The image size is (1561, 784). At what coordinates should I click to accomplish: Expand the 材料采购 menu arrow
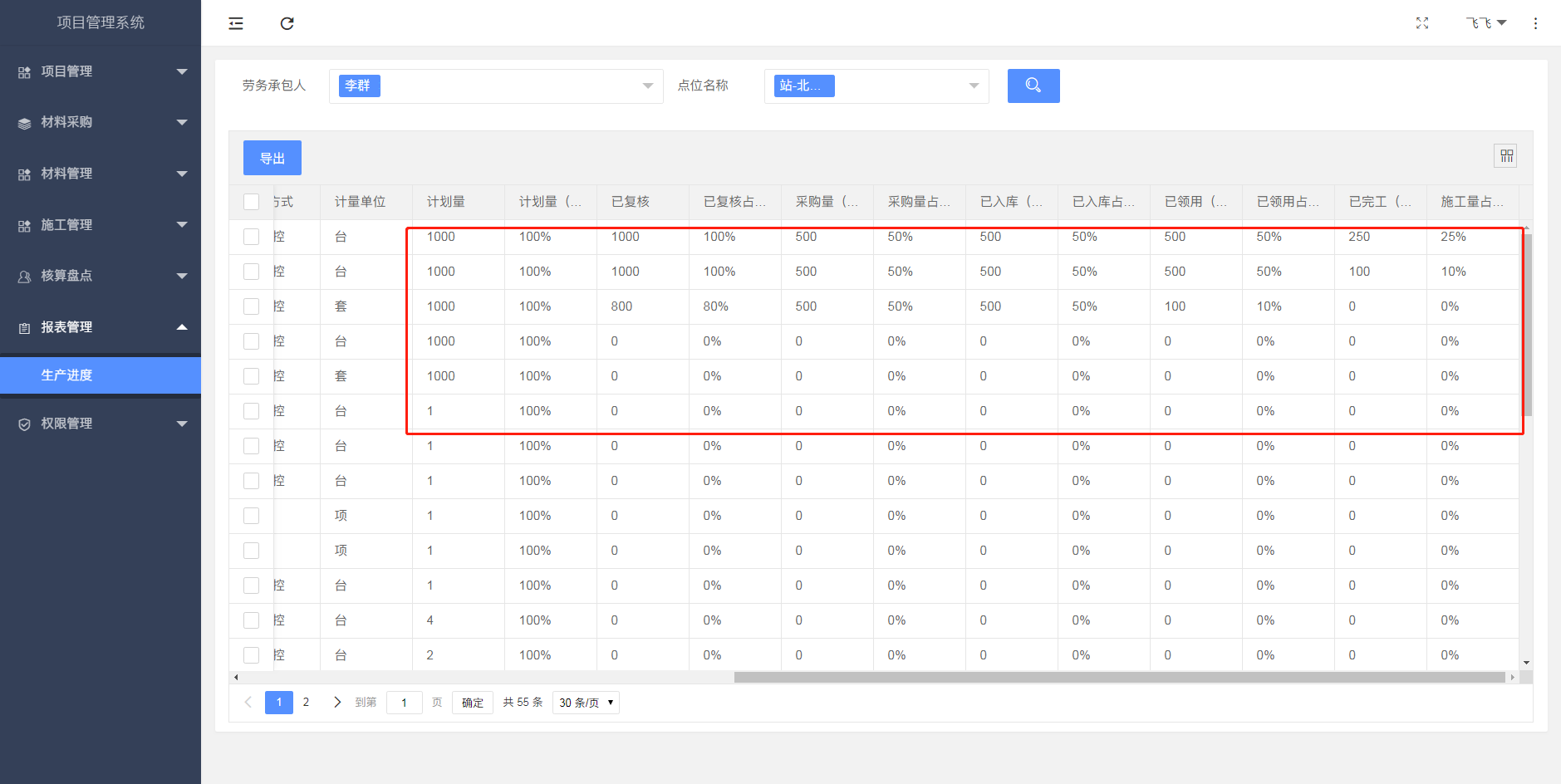182,122
